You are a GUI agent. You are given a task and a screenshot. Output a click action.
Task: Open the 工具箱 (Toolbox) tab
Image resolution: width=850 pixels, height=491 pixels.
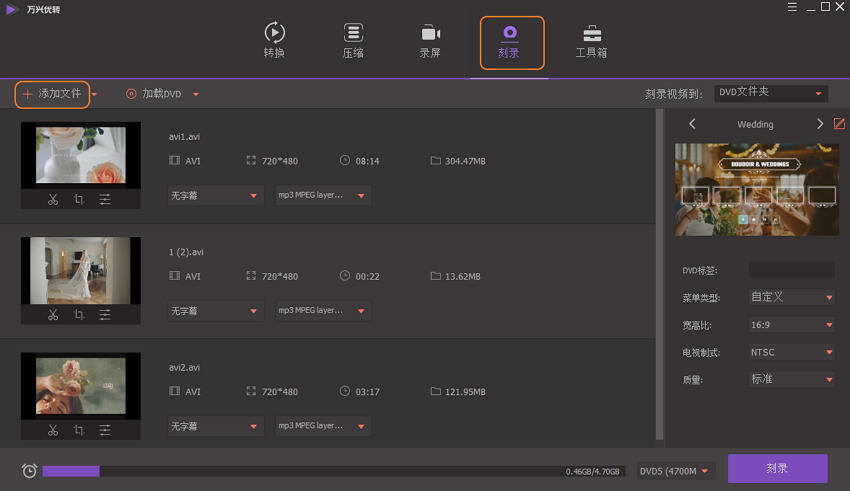tap(591, 41)
